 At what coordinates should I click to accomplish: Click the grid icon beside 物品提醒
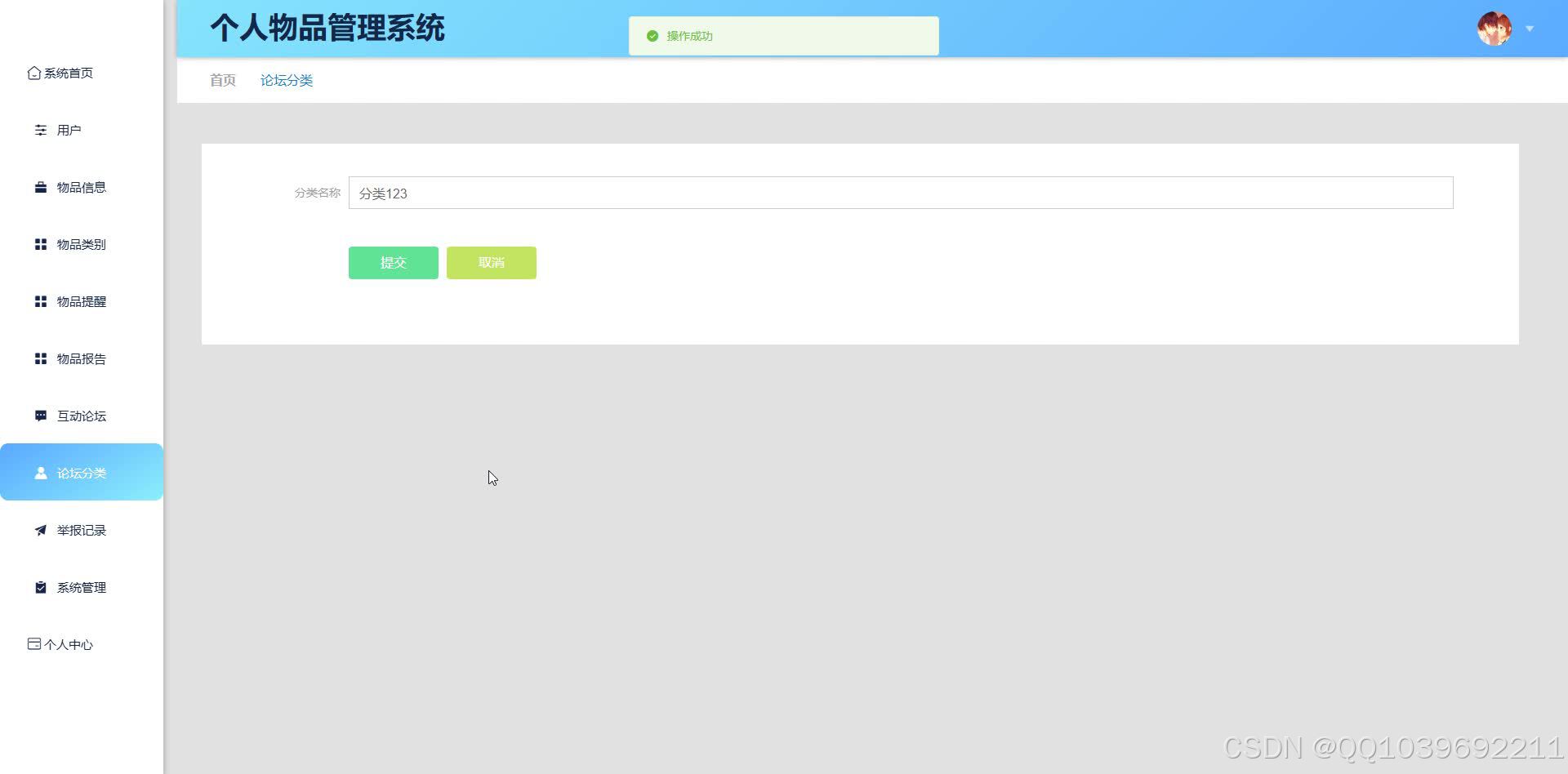[x=41, y=301]
